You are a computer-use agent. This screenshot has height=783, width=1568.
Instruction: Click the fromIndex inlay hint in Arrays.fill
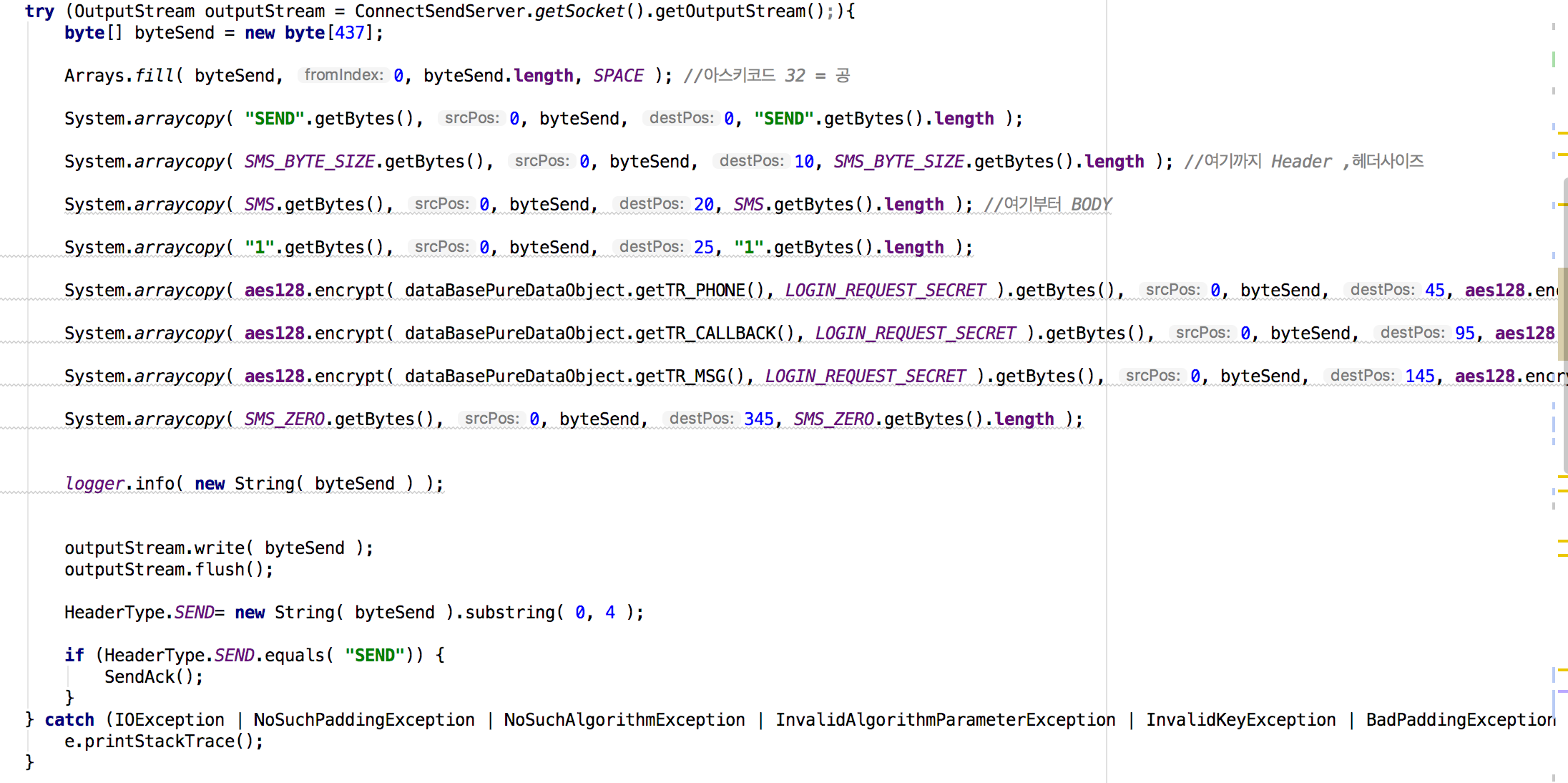343,75
